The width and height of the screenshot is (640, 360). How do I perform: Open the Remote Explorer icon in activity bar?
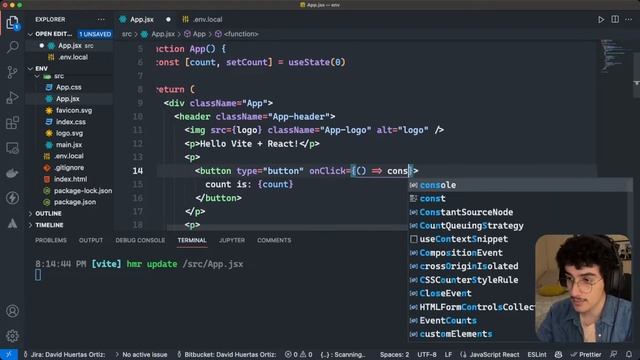point(12,148)
